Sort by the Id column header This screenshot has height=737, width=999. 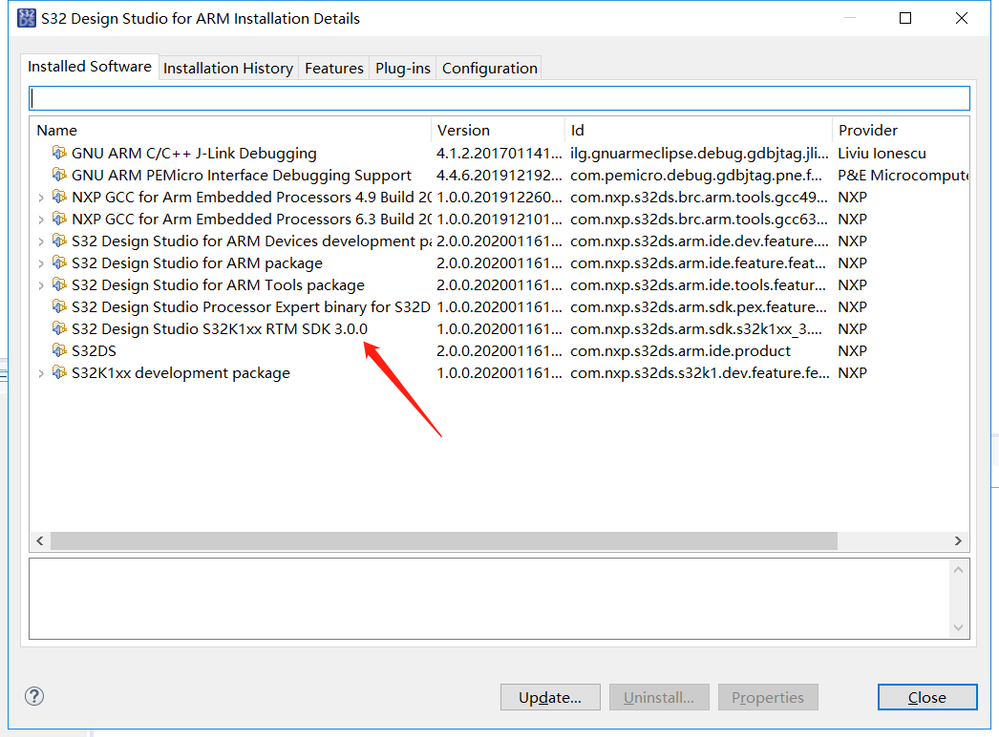tap(698, 130)
